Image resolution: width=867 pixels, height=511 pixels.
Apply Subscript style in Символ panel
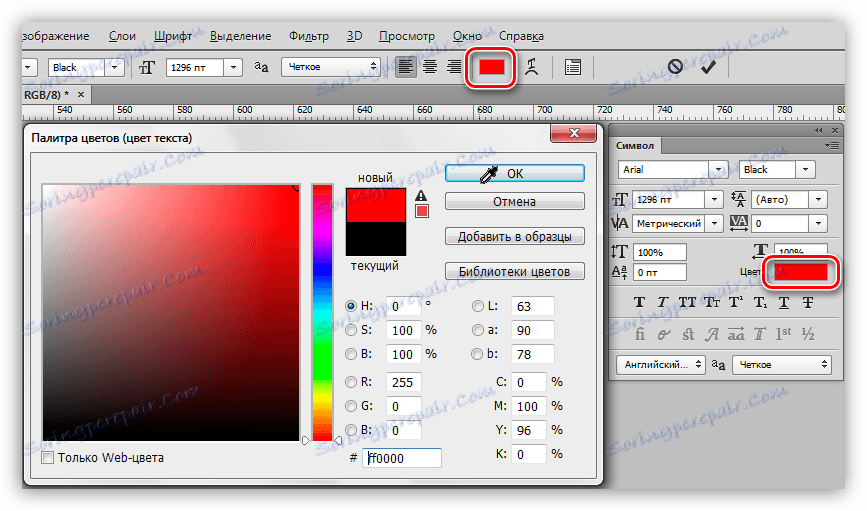pyautogui.click(x=760, y=303)
